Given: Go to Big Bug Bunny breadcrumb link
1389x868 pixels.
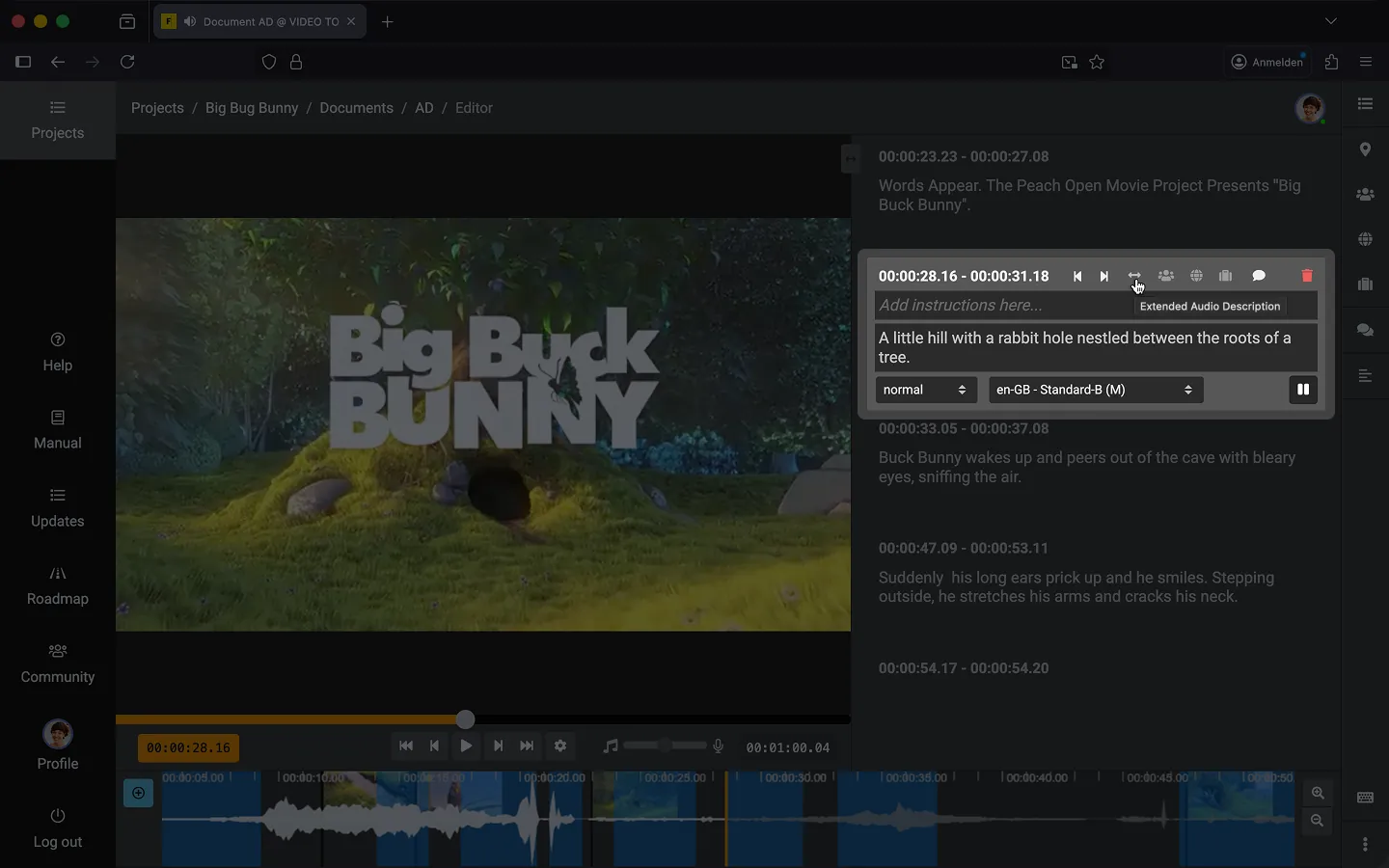Looking at the screenshot, I should coord(252,108).
